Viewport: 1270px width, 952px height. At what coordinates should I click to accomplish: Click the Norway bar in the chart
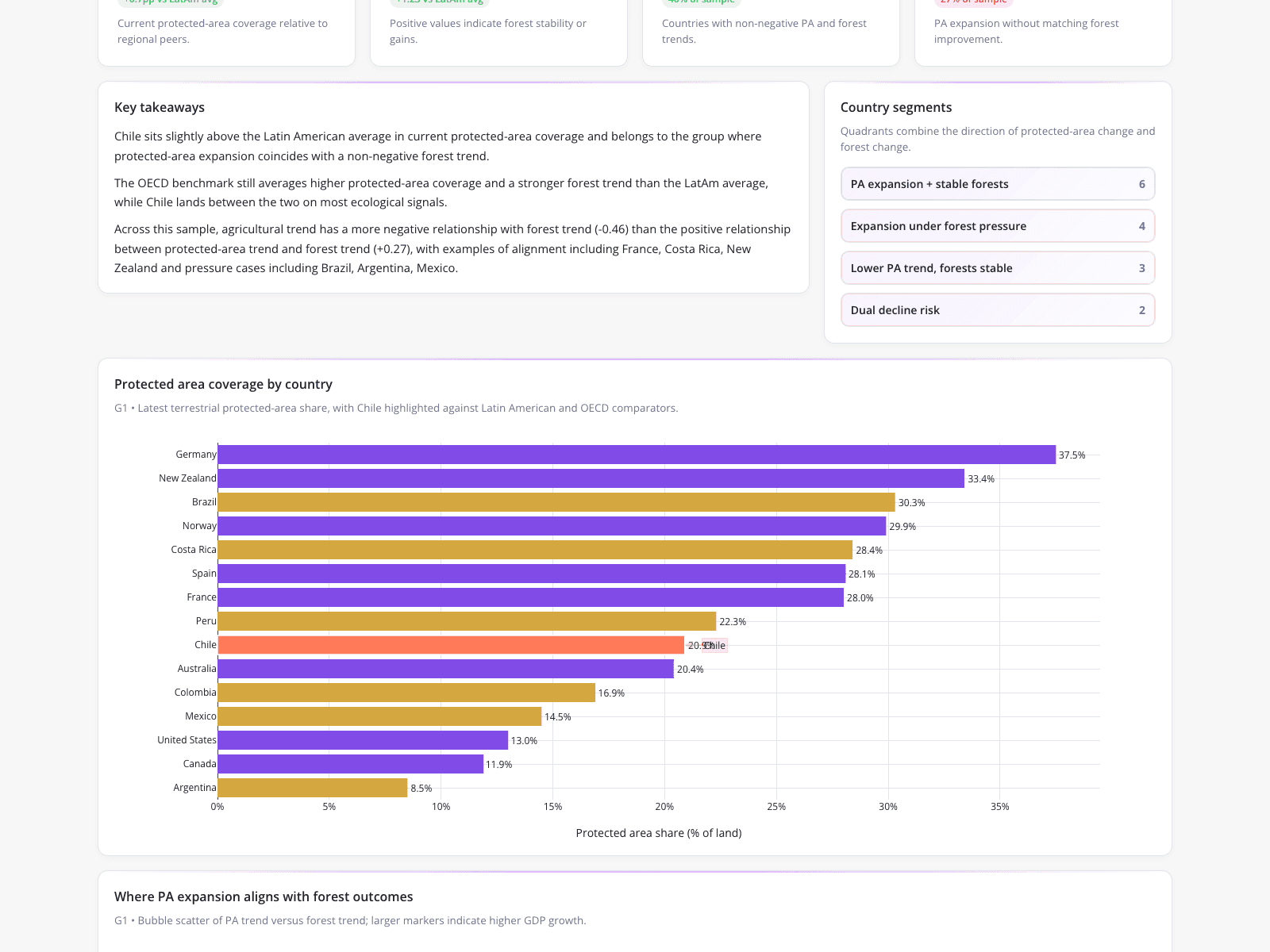pos(552,526)
